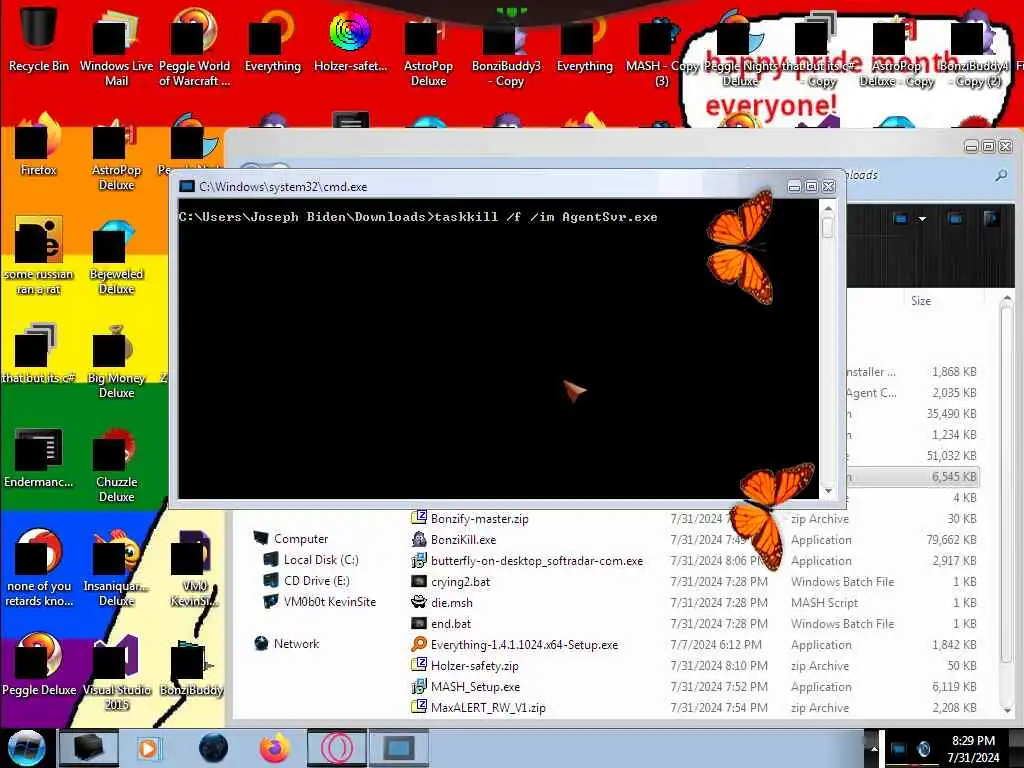Open the clock showing 8:29 PM
This screenshot has height=768, width=1024.
pos(973,749)
